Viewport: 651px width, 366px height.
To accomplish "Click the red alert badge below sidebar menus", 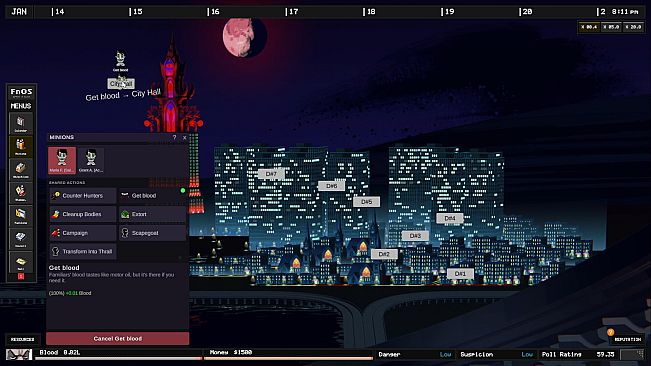I will [21, 276].
